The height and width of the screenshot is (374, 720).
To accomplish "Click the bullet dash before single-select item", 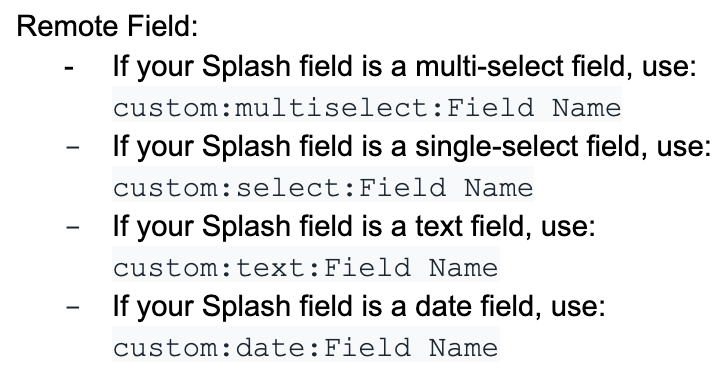I will [73, 148].
